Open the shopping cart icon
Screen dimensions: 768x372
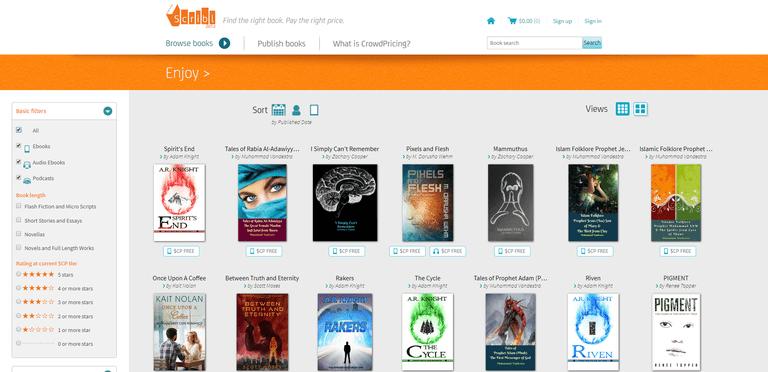pyautogui.click(x=512, y=21)
